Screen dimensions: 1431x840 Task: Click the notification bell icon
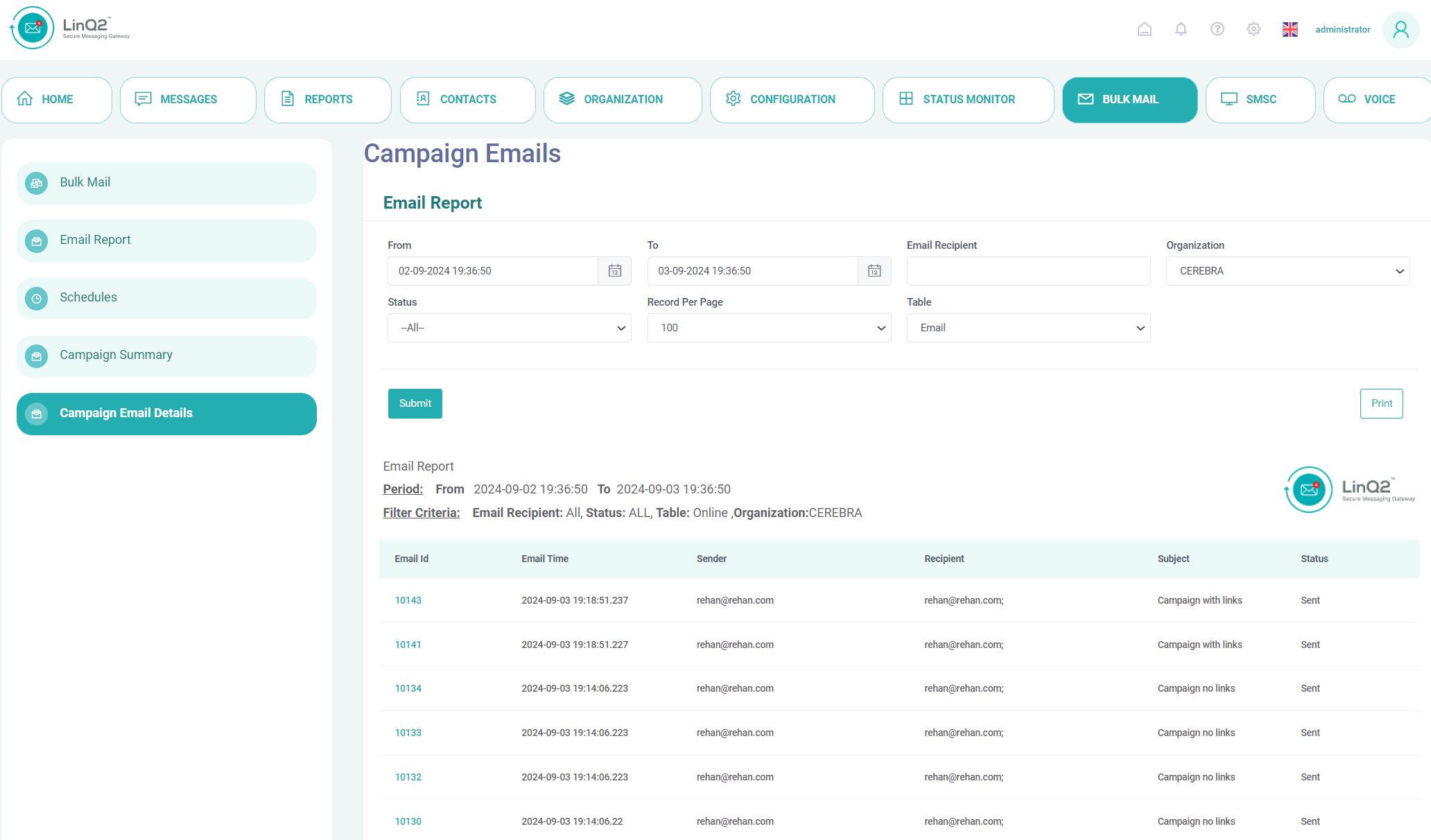[x=1181, y=29]
